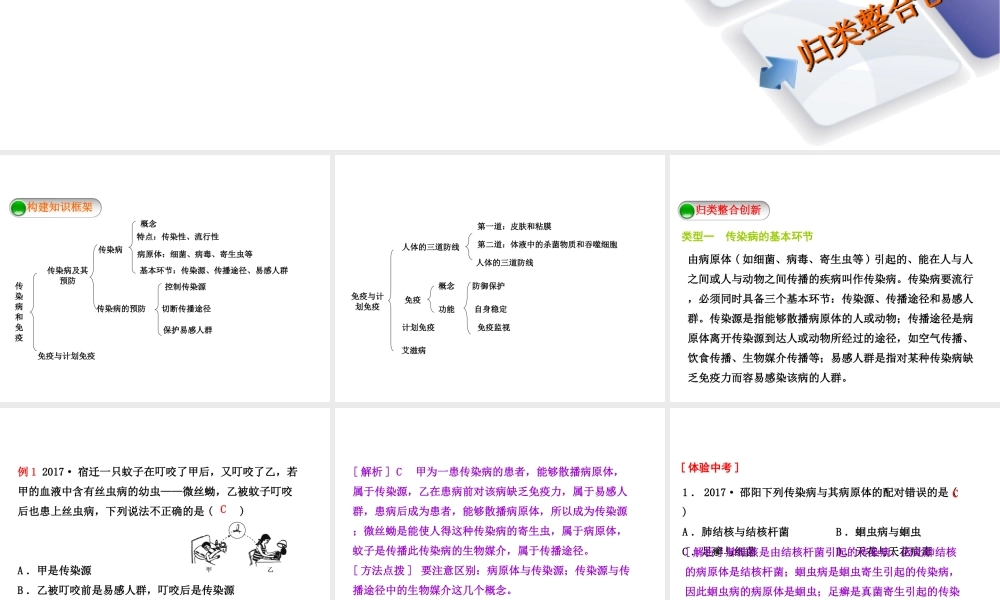Select option B．乙被叮咬前是易感人群
1000x600 pixels.
click(126, 590)
